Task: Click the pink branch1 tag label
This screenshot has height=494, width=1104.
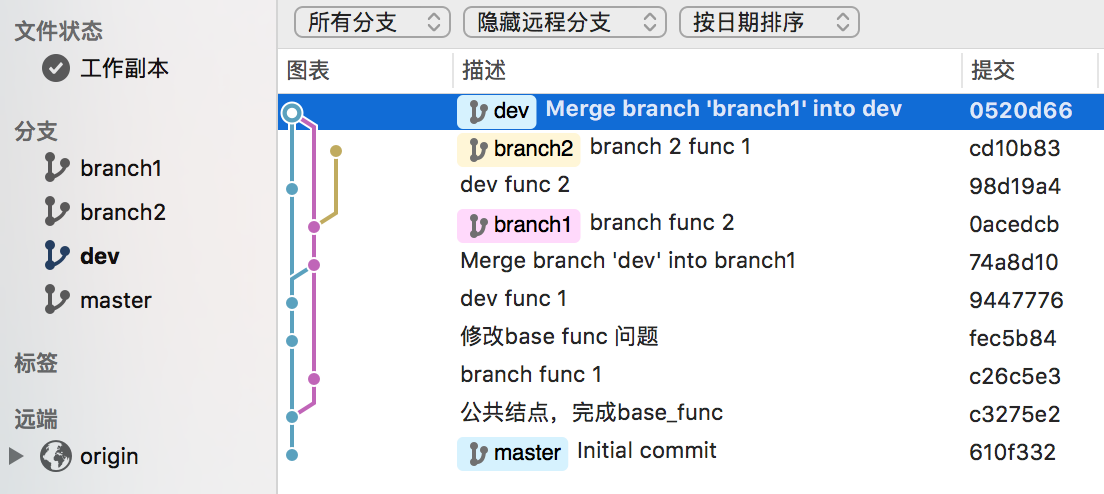Action: [x=518, y=225]
